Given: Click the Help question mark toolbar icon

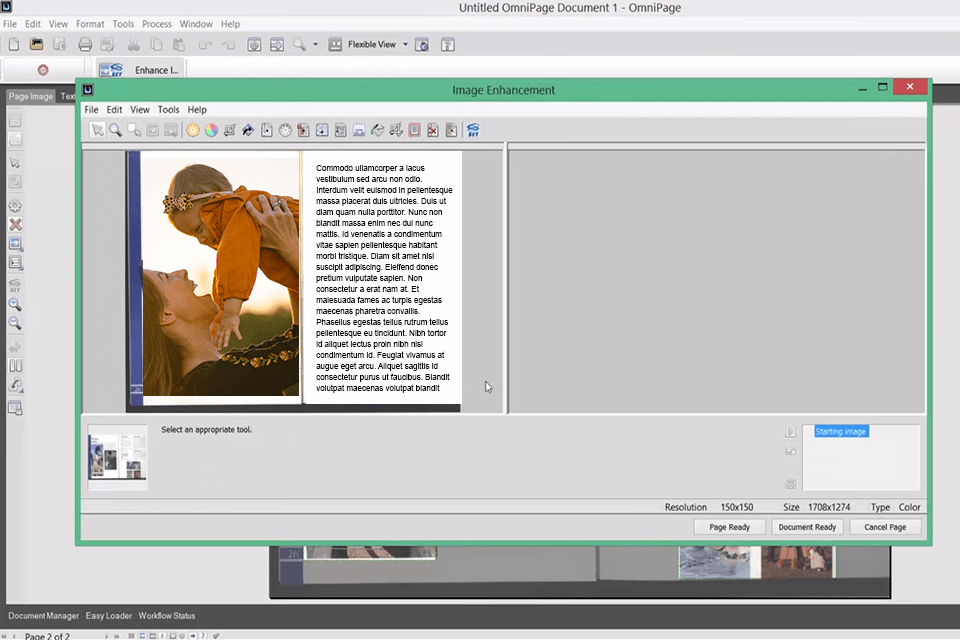Looking at the screenshot, I should 448,45.
